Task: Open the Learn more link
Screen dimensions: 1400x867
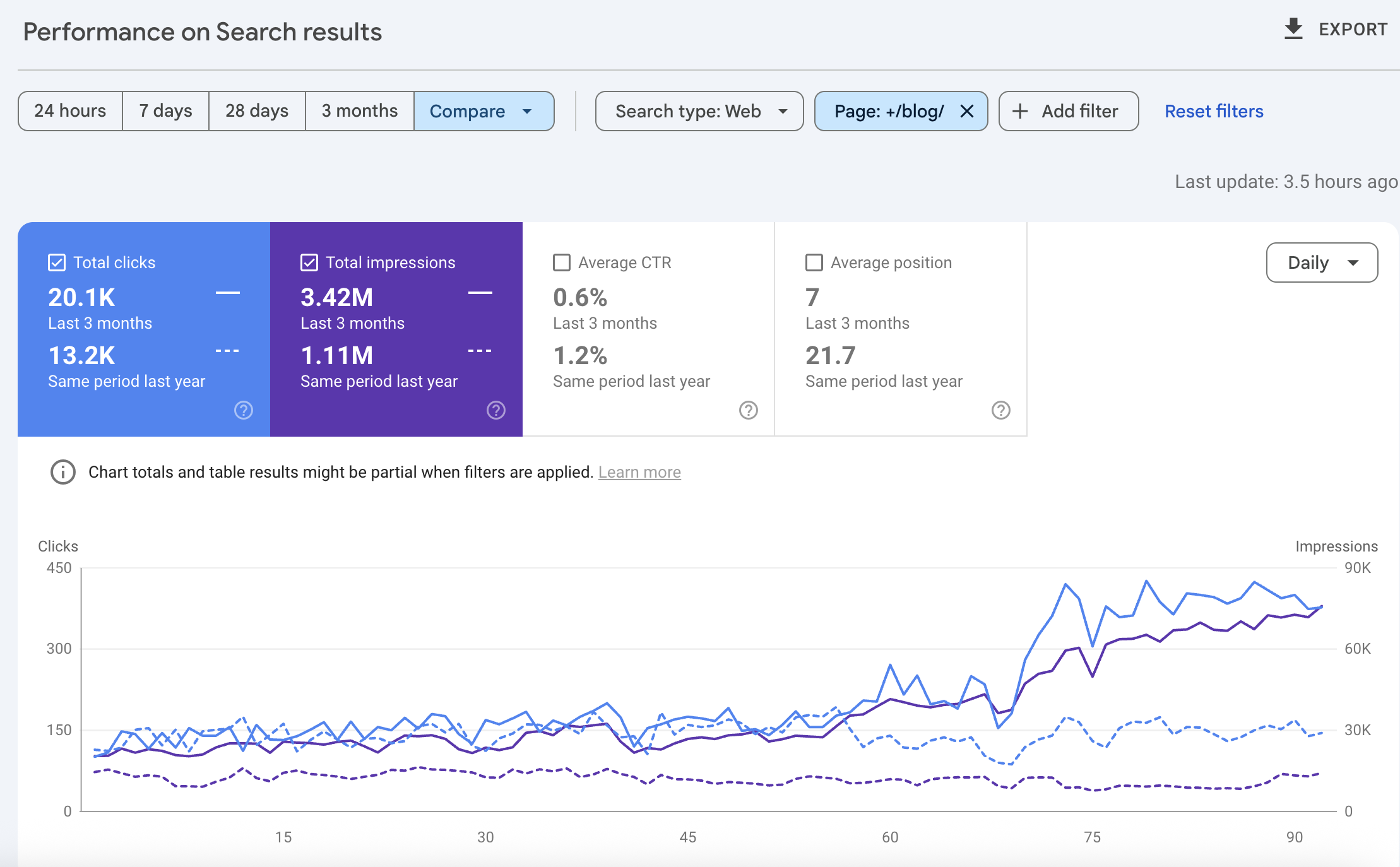Action: (639, 472)
